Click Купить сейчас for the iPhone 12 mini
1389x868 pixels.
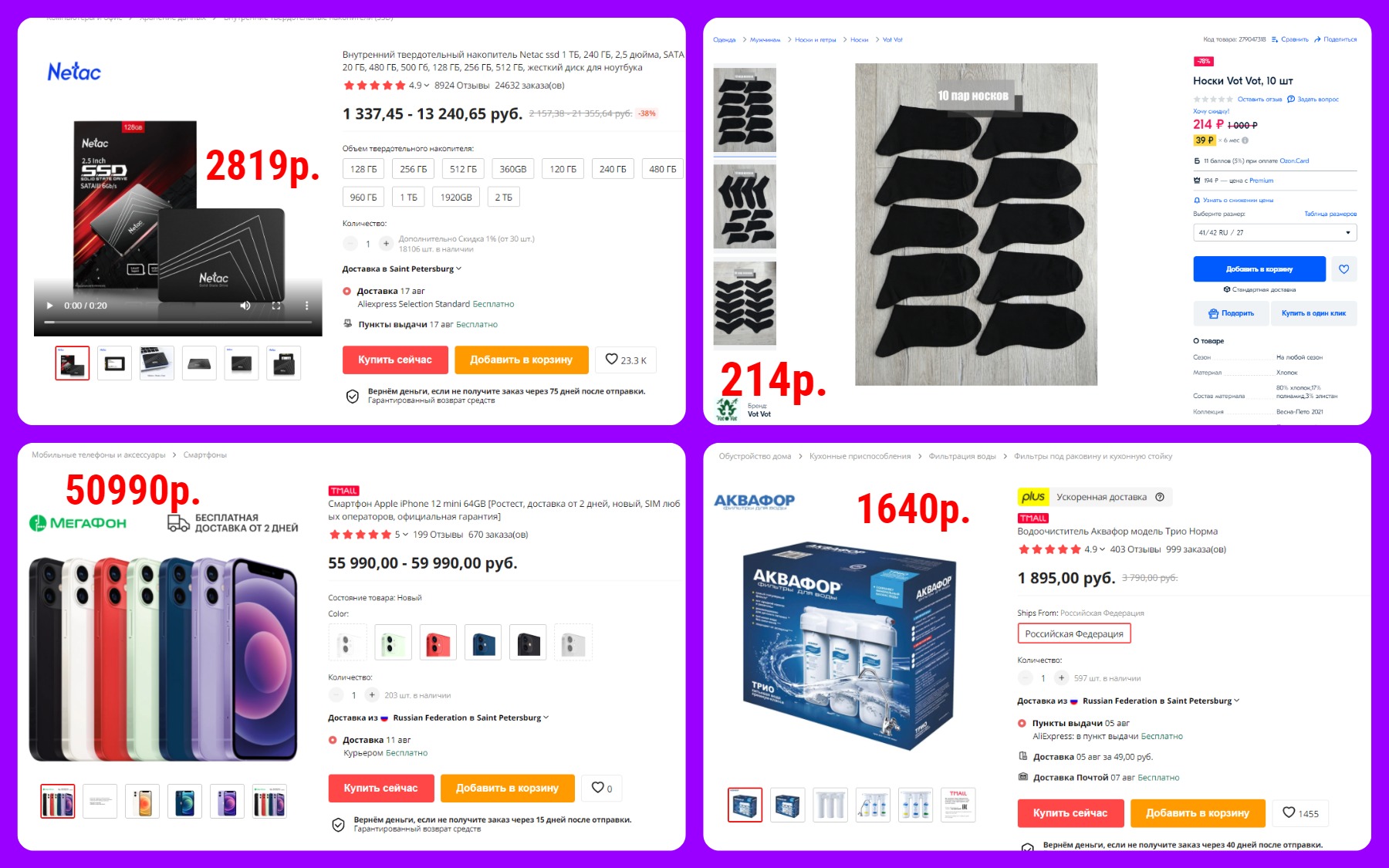(381, 788)
